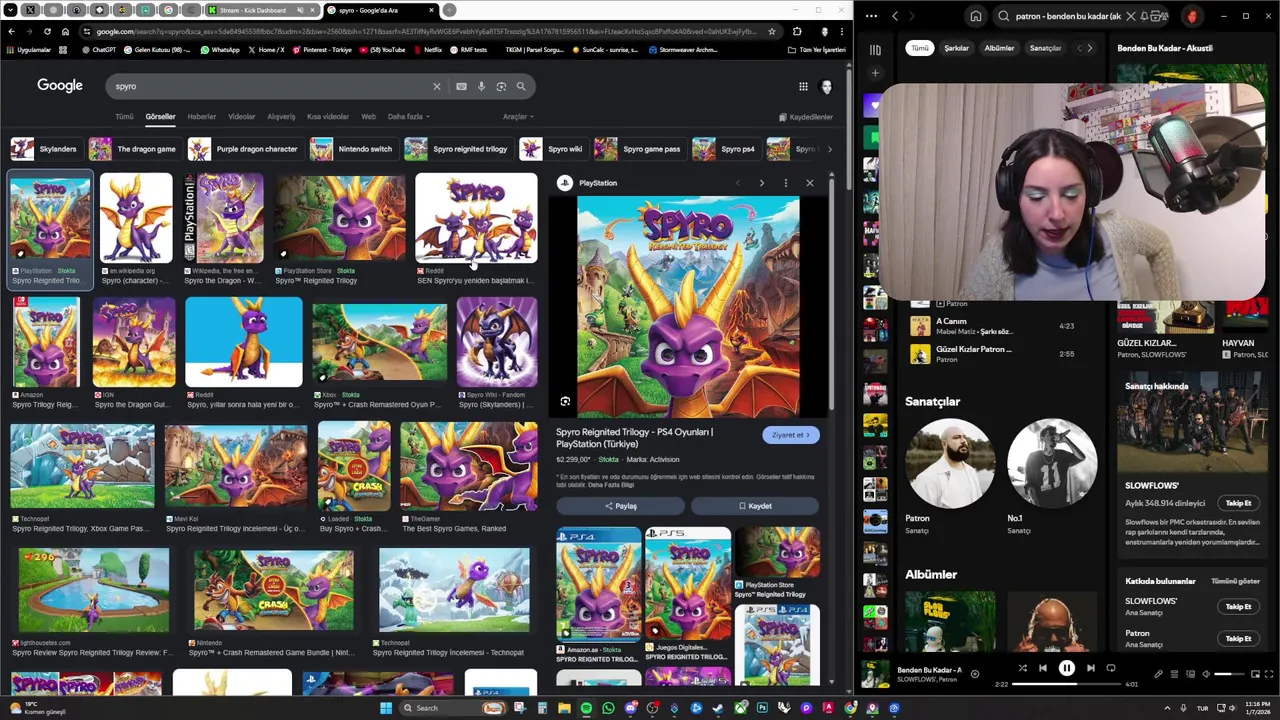Go to Spotify home

[976, 16]
